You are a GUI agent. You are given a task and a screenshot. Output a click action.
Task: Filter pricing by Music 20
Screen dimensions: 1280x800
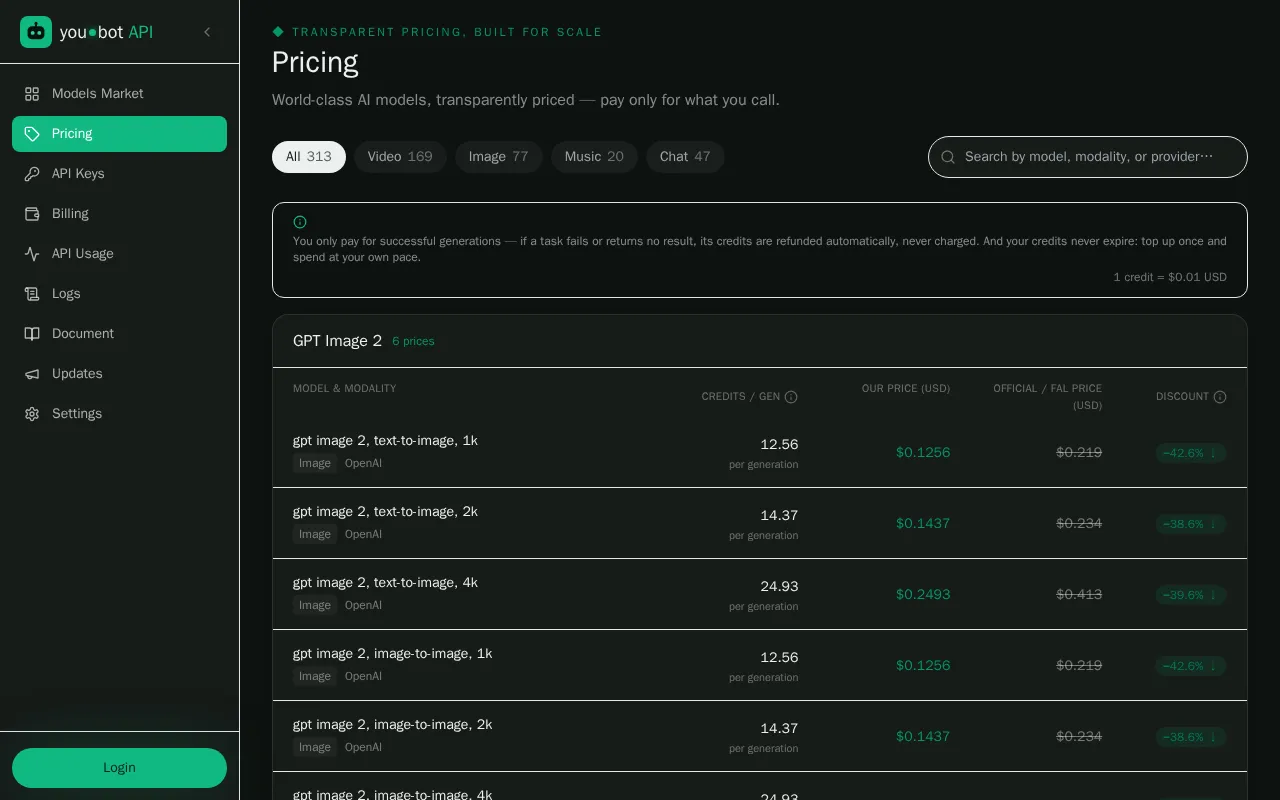tap(594, 156)
